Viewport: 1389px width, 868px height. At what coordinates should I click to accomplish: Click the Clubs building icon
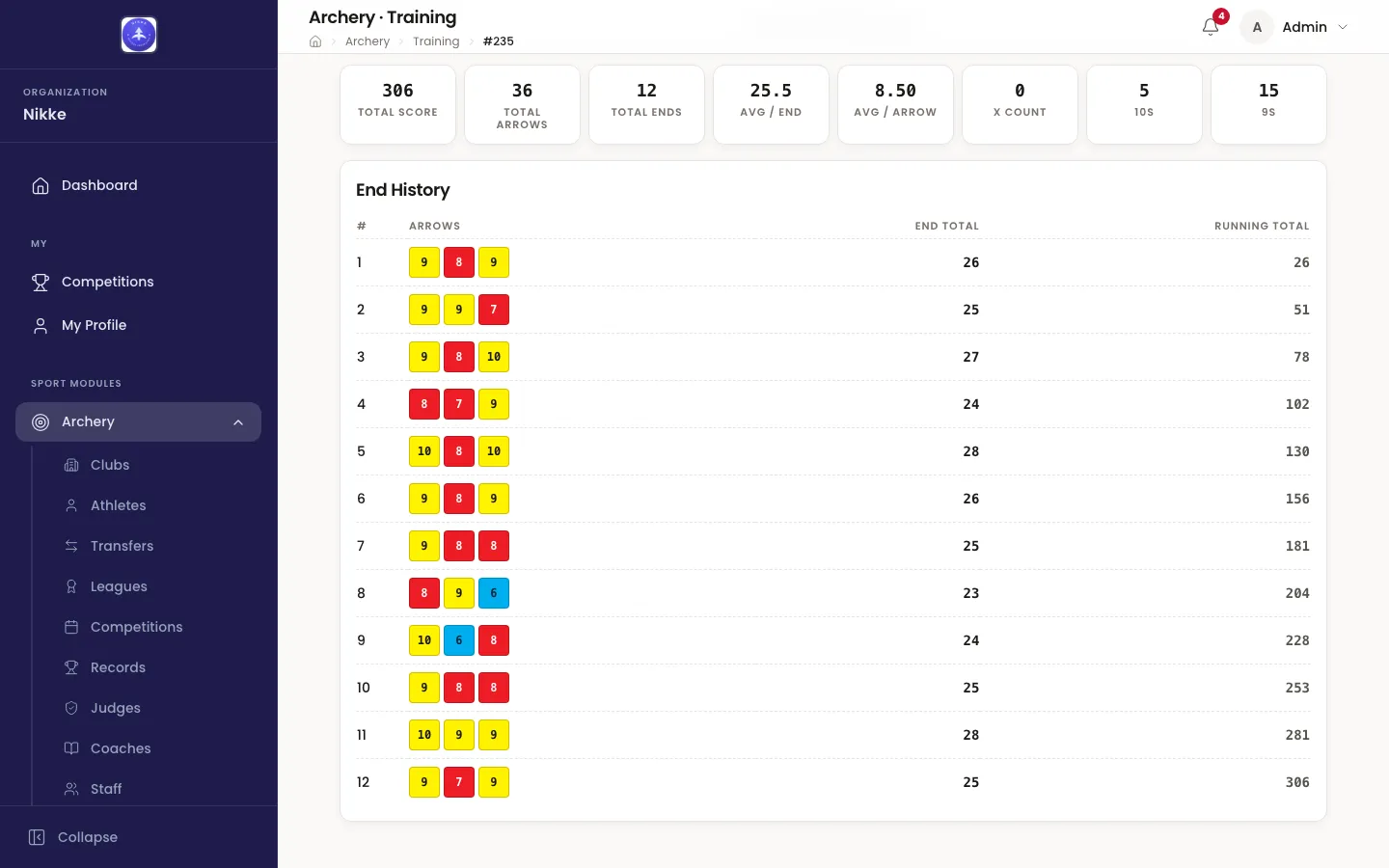[71, 465]
